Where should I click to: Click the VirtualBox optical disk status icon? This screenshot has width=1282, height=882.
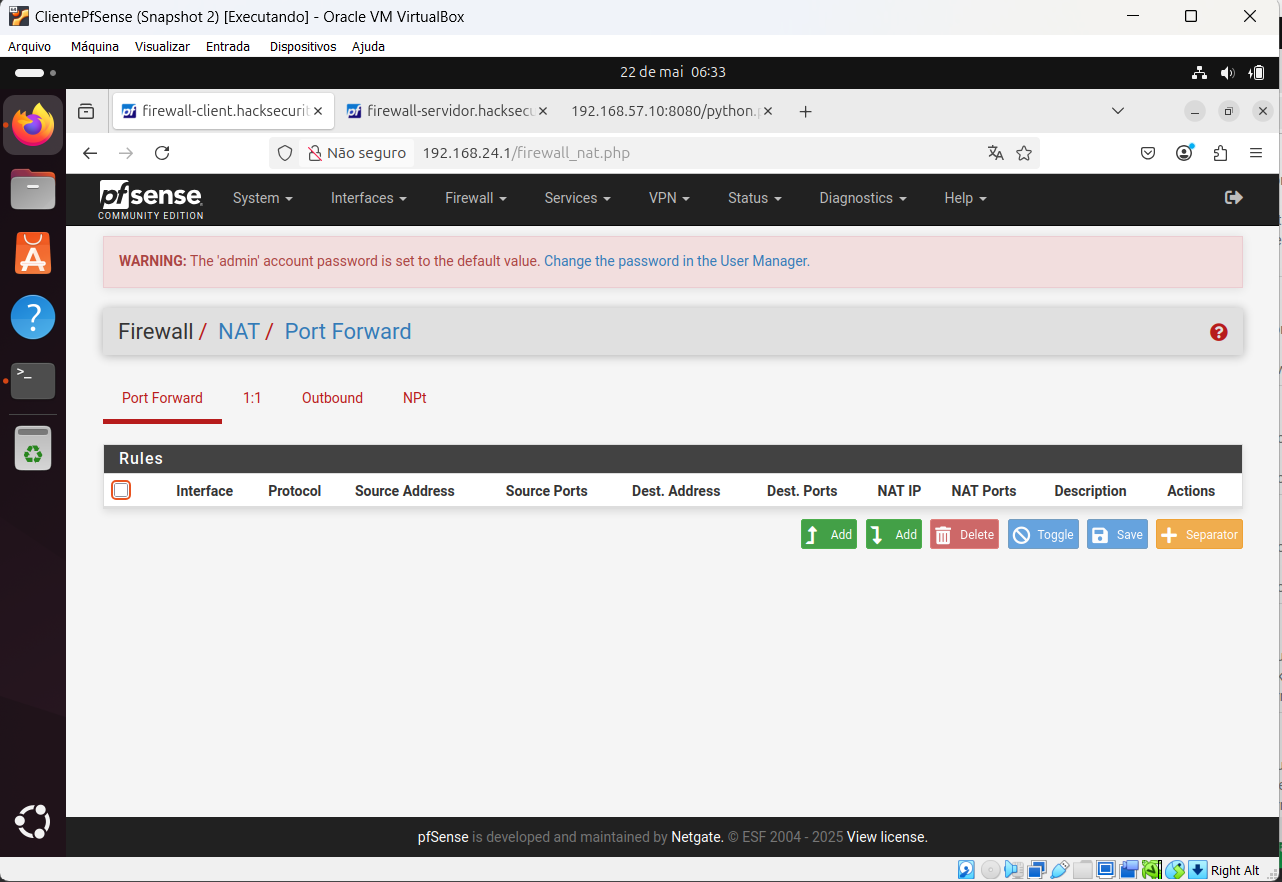pos(990,870)
